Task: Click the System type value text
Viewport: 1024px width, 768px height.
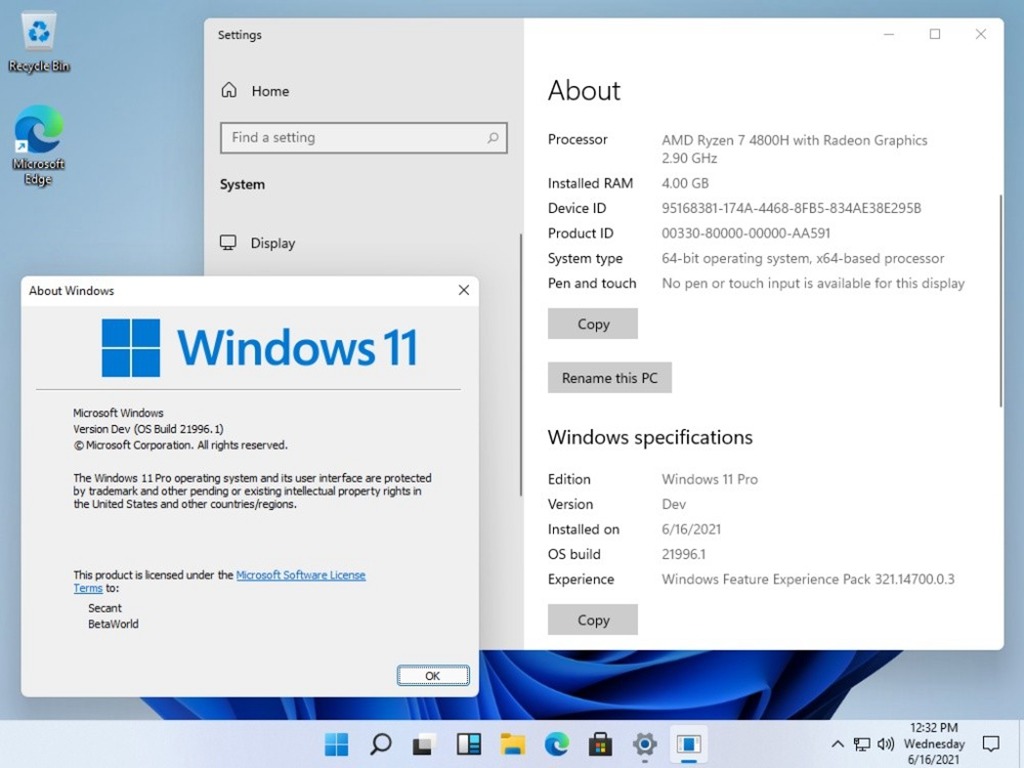Action: (803, 259)
